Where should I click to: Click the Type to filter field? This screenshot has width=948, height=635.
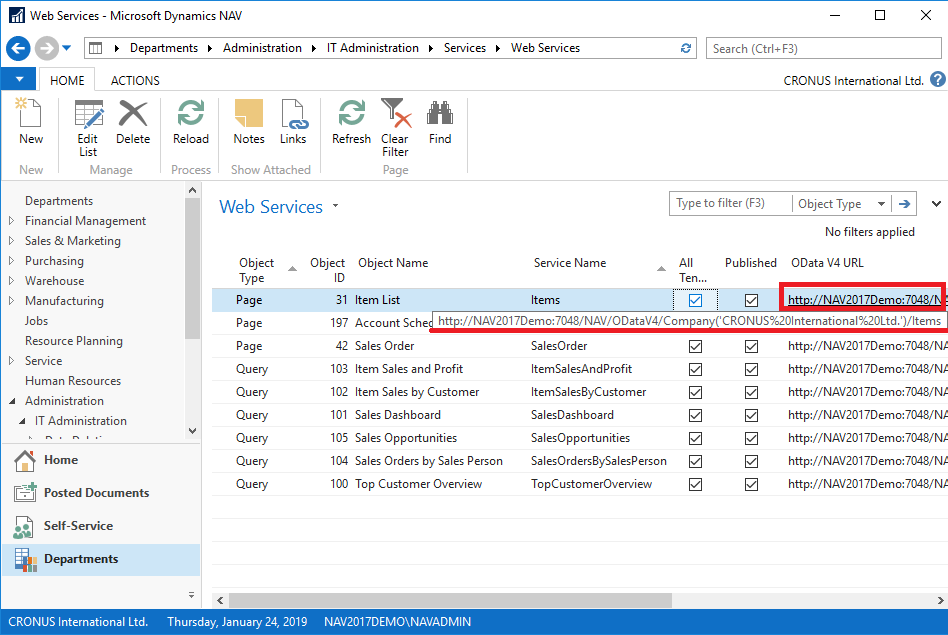click(x=730, y=204)
